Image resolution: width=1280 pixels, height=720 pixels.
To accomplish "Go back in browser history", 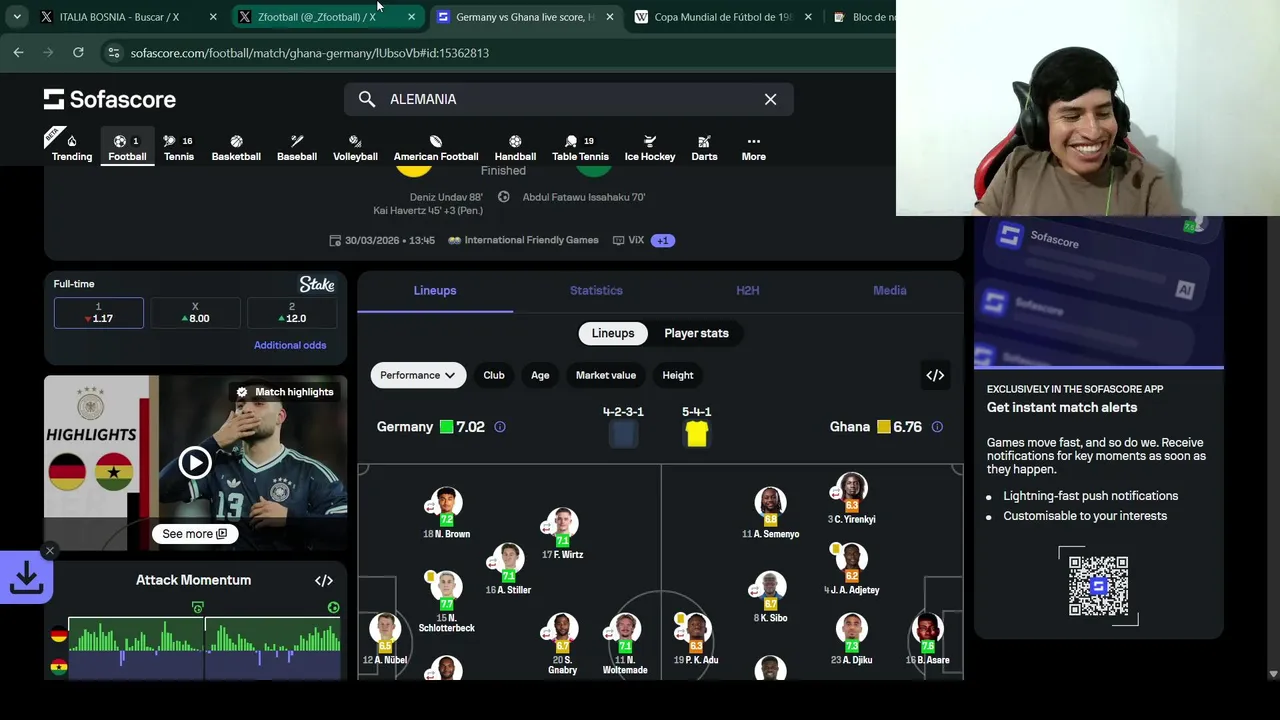I will [19, 53].
